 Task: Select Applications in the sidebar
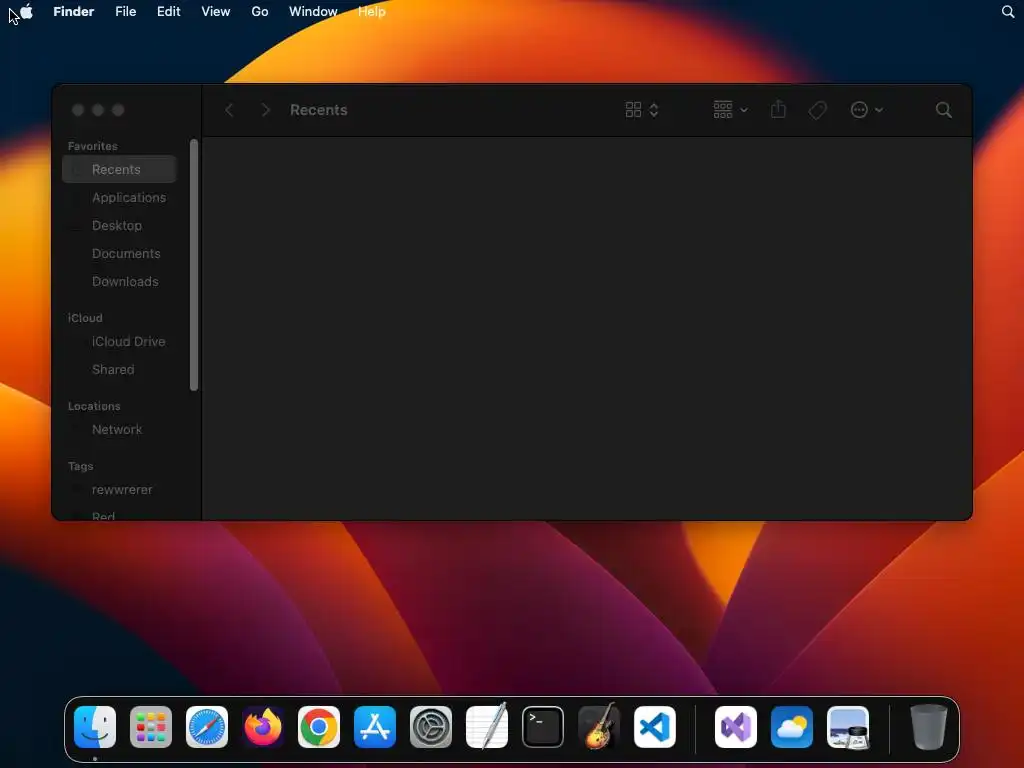tap(120, 197)
